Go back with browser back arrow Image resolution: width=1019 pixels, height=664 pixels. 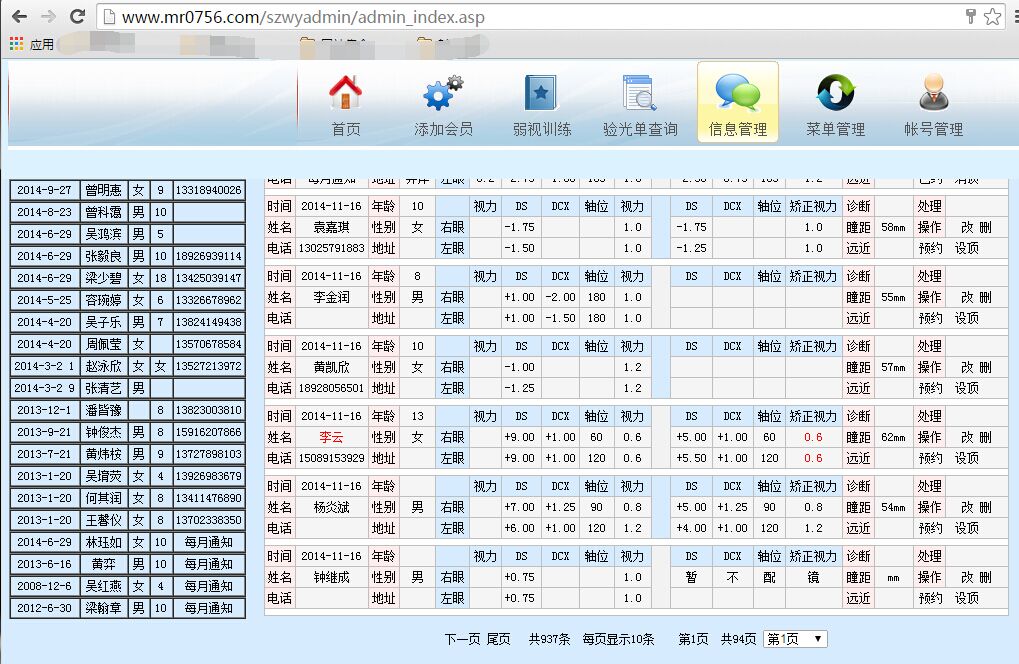(19, 16)
